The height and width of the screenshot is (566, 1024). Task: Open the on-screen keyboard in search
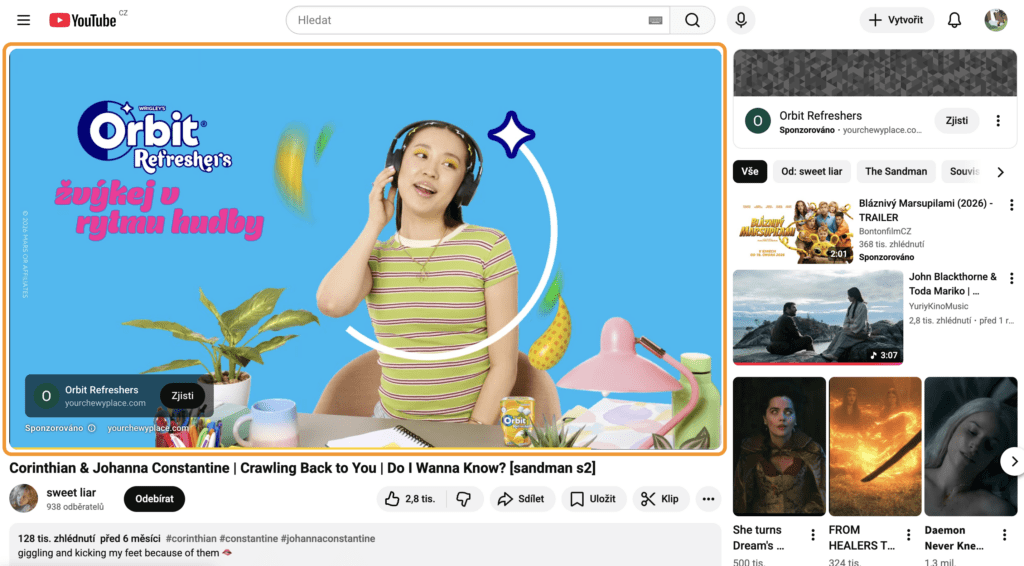click(x=656, y=20)
